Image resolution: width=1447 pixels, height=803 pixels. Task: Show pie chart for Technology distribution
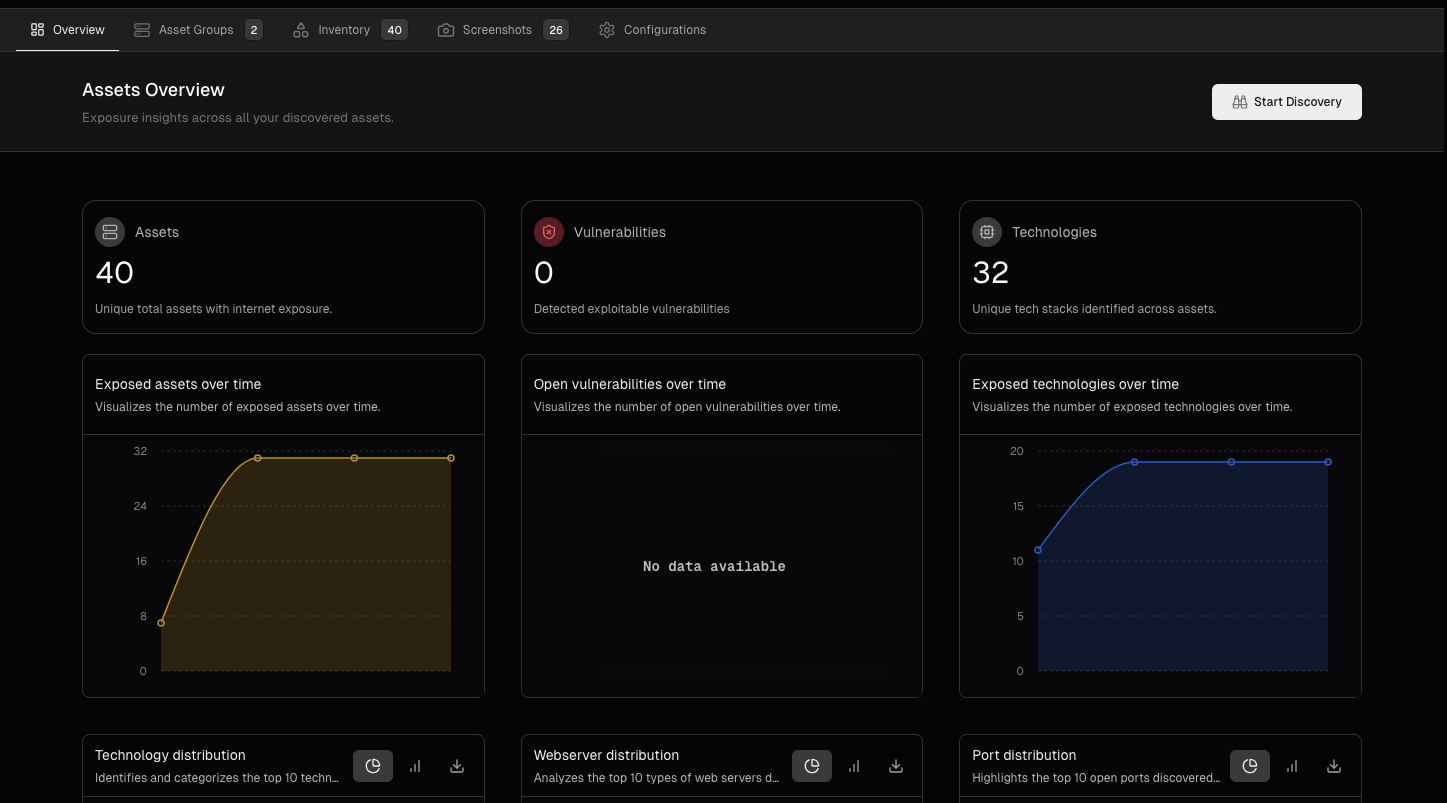pos(373,766)
